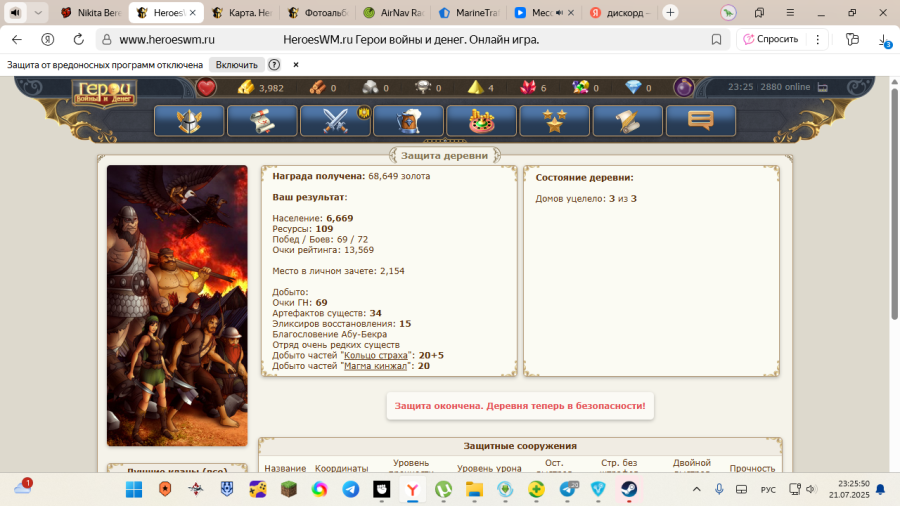Open the gold stars rating menu
This screenshot has height=506, width=900.
pyautogui.click(x=554, y=120)
